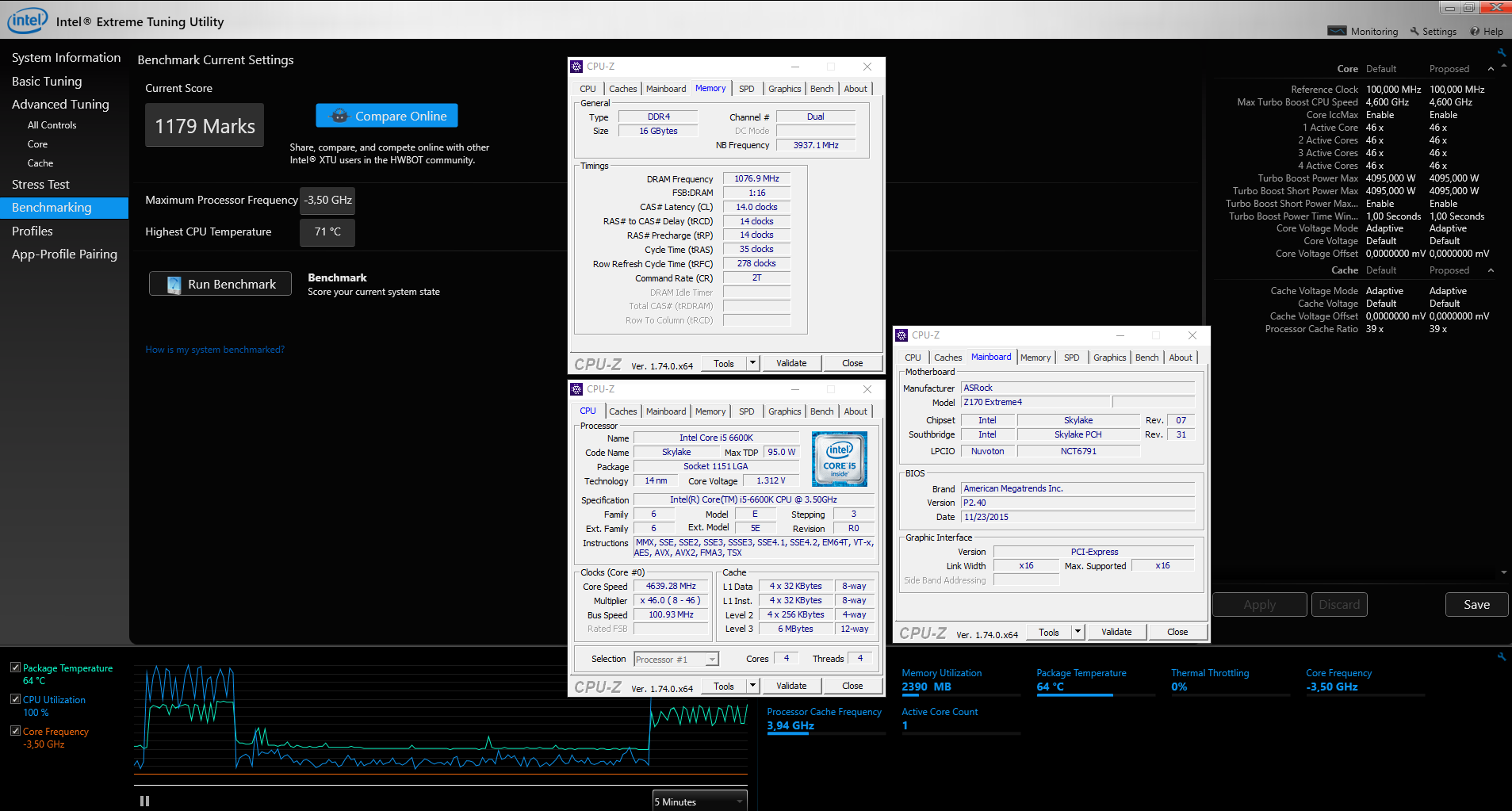
Task: Open 'How is my system benchmarked?' link
Action: pos(215,350)
